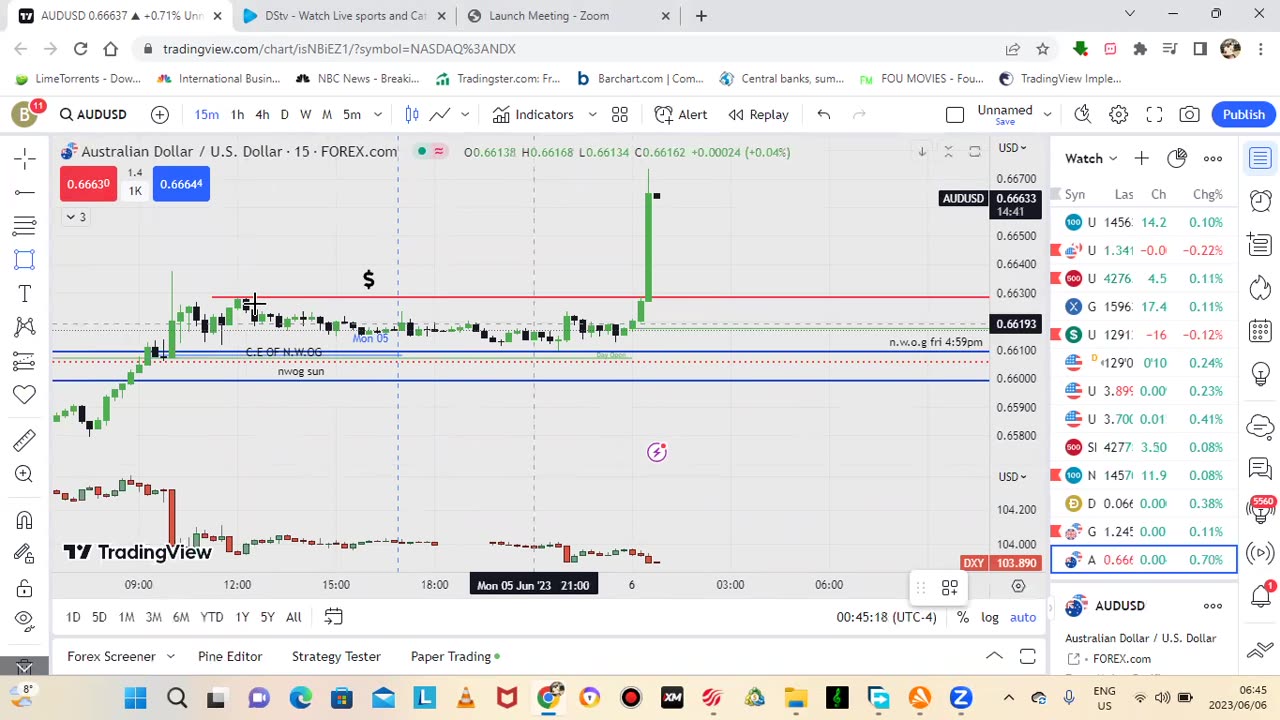Collapse the bottom panel with chevron

[x=994, y=656]
